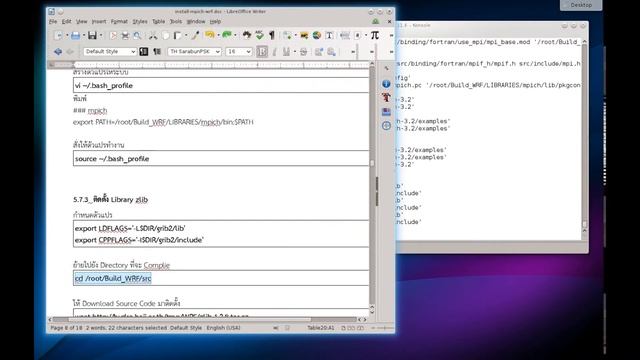Image resolution: width=640 pixels, height=360 pixels.
Task: Click the Update Style icon beside the style box
Action: (x=144, y=51)
